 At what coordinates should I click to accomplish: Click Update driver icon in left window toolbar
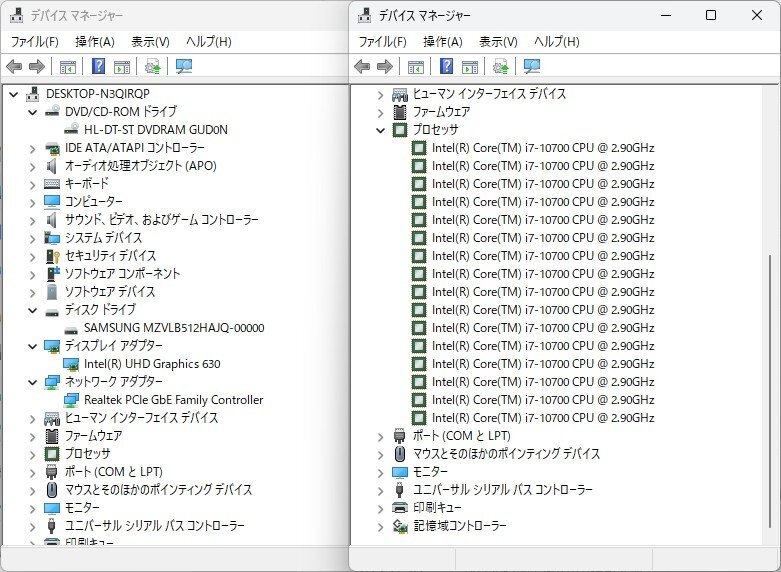click(x=152, y=66)
